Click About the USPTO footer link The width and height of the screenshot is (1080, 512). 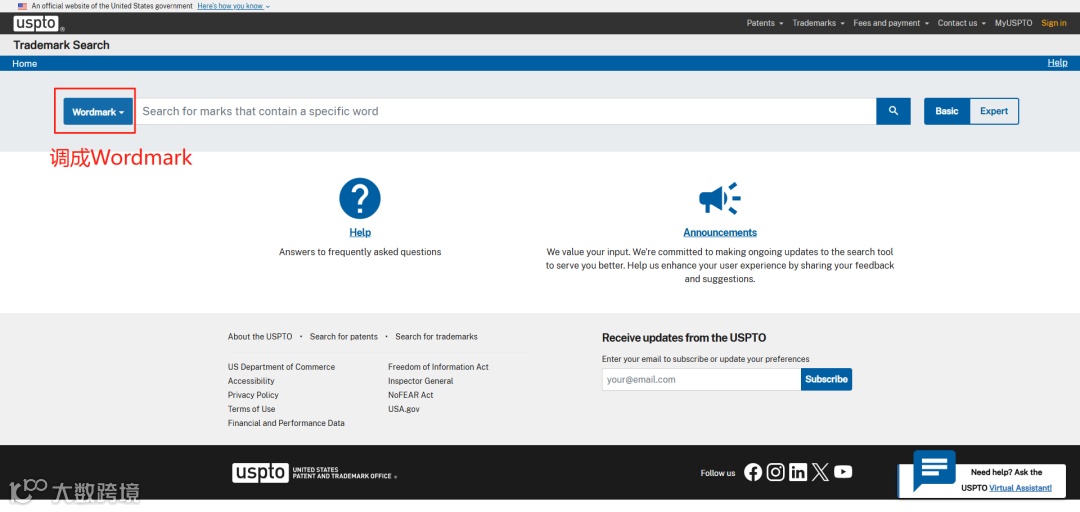click(260, 336)
